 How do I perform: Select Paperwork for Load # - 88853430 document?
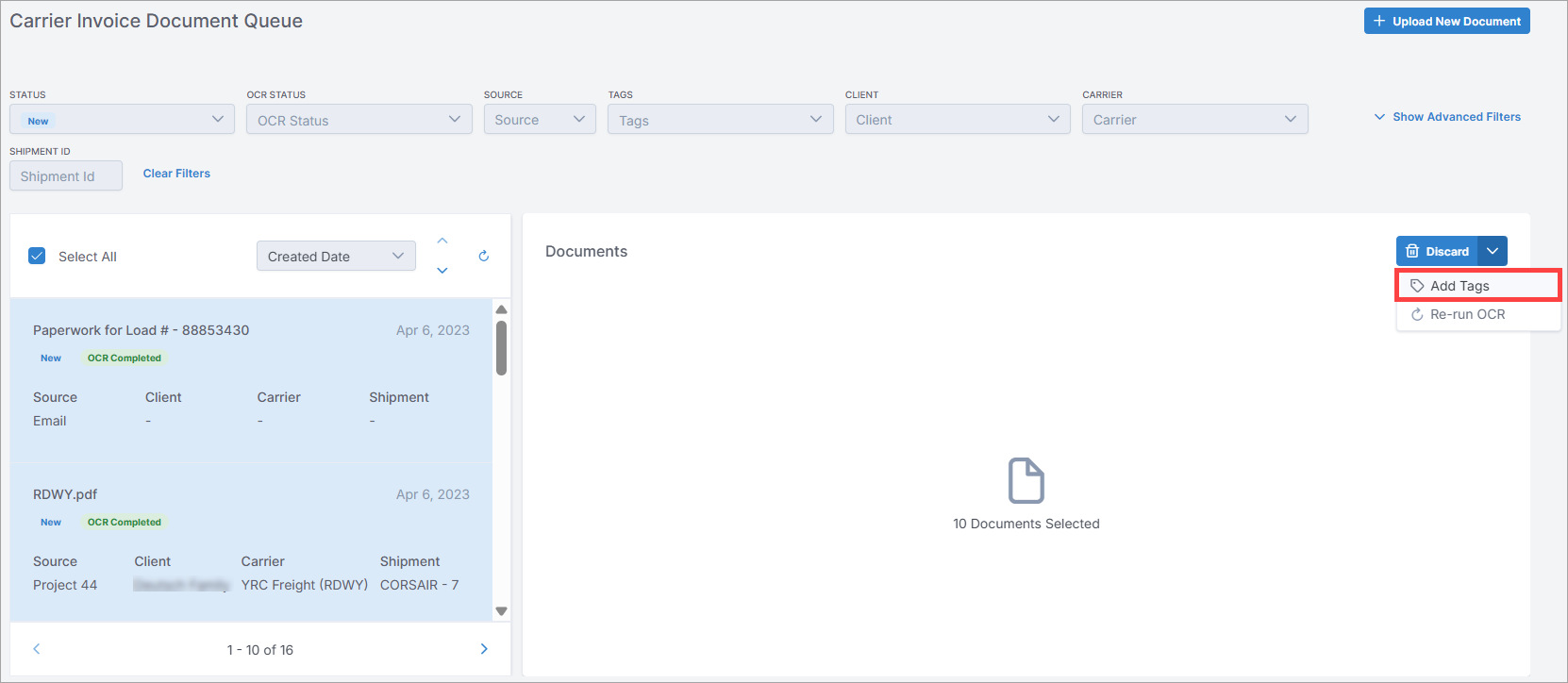[251, 380]
